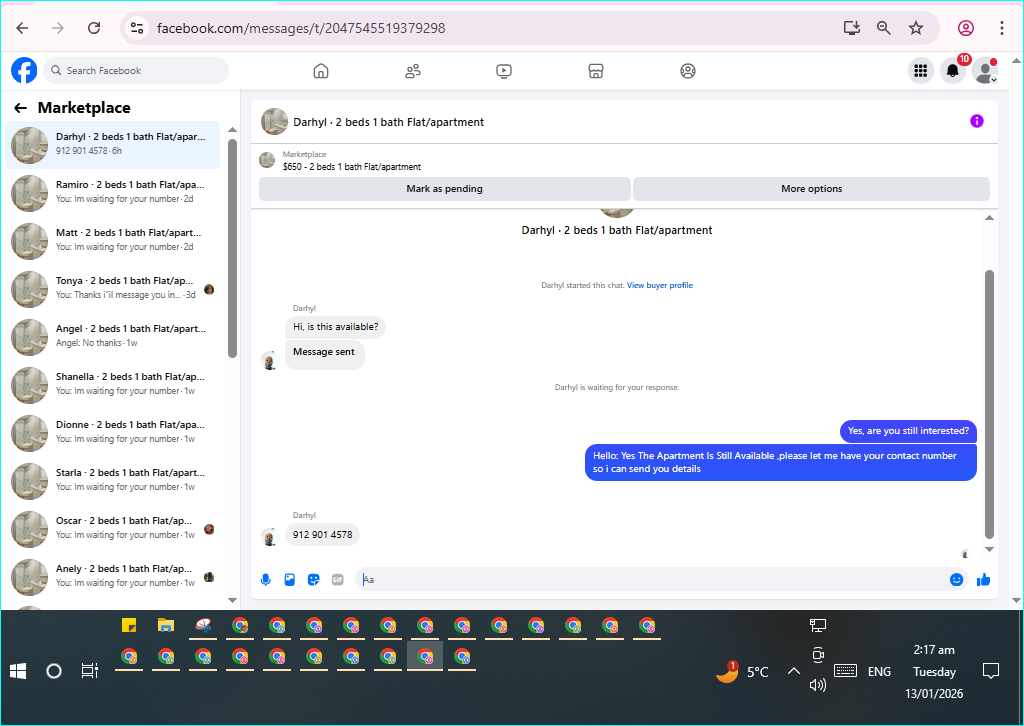Click the ENG language indicator
The image size is (1024, 726).
(x=879, y=672)
